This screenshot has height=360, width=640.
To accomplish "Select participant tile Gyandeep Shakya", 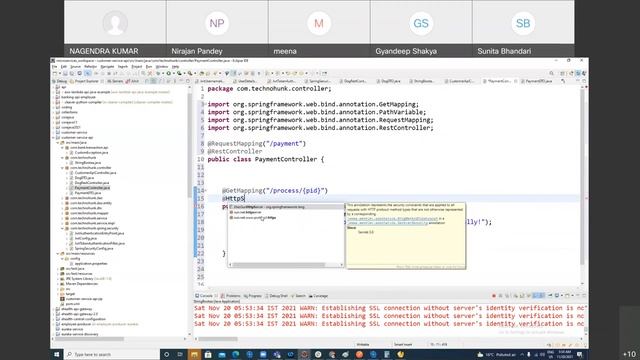I will tap(421, 29).
